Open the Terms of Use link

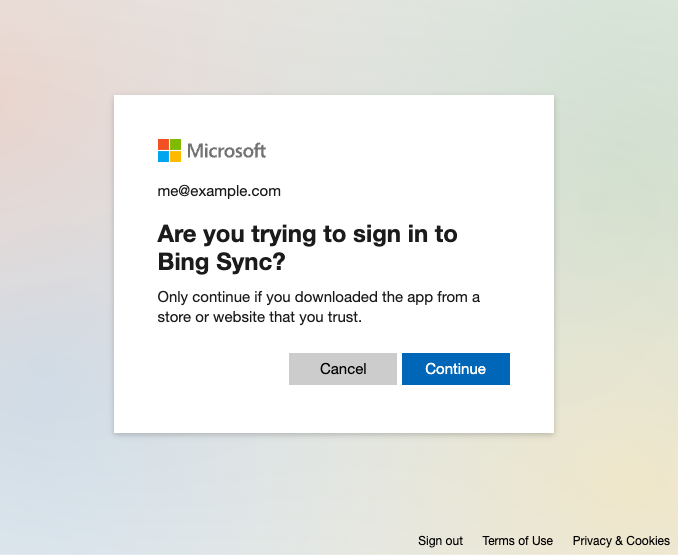[x=517, y=541]
